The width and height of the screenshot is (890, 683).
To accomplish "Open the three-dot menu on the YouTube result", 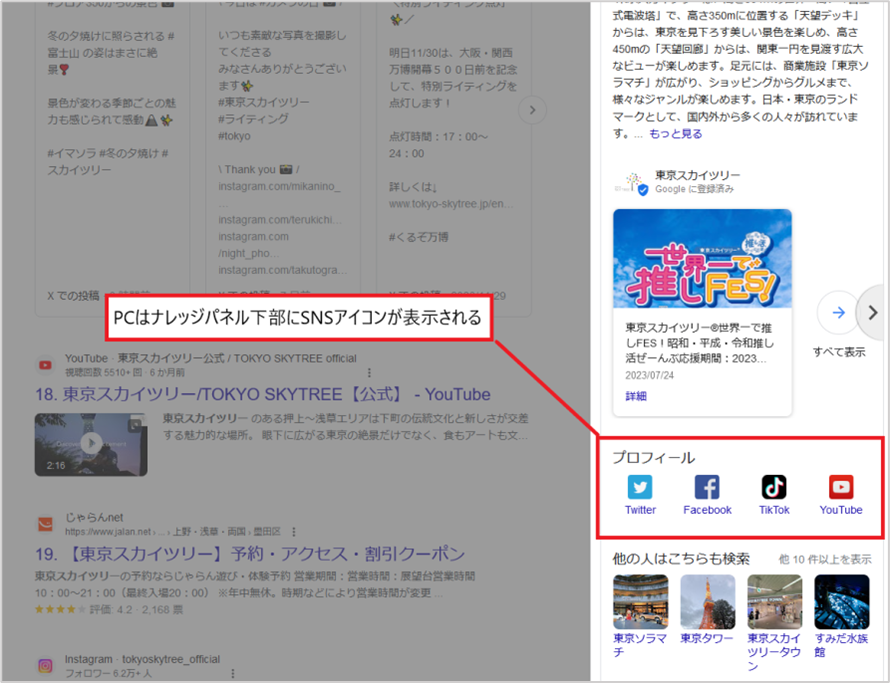I will pos(369,372).
